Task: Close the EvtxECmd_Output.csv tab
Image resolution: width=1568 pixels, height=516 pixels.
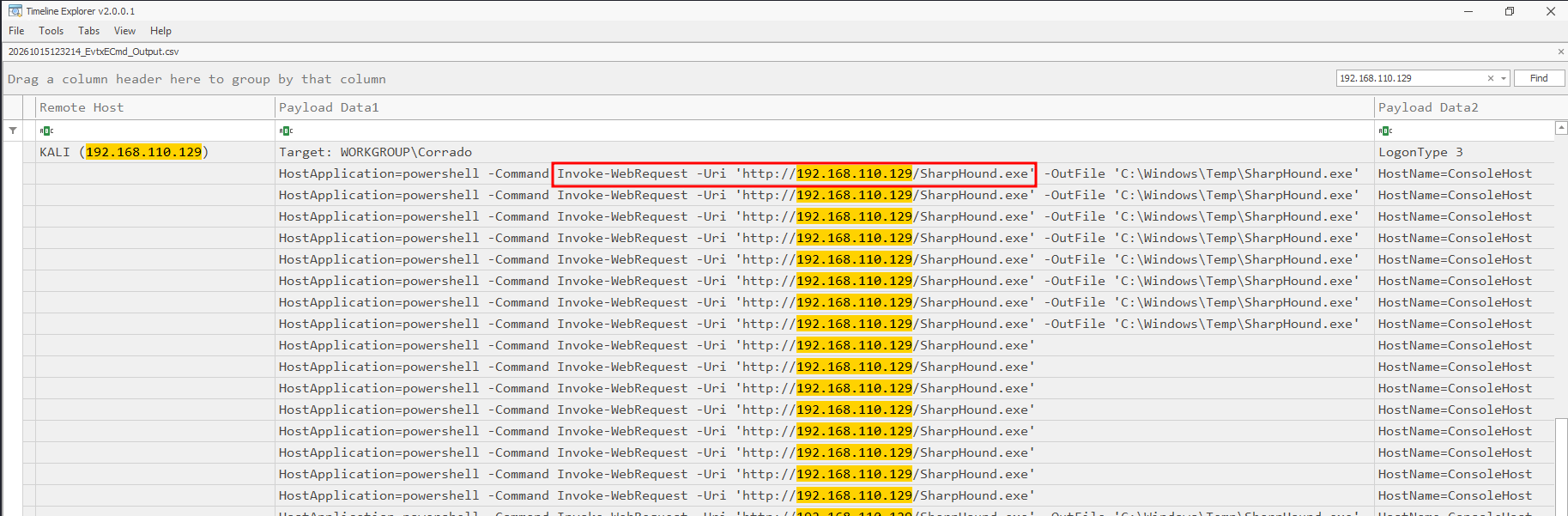Action: click(1560, 52)
